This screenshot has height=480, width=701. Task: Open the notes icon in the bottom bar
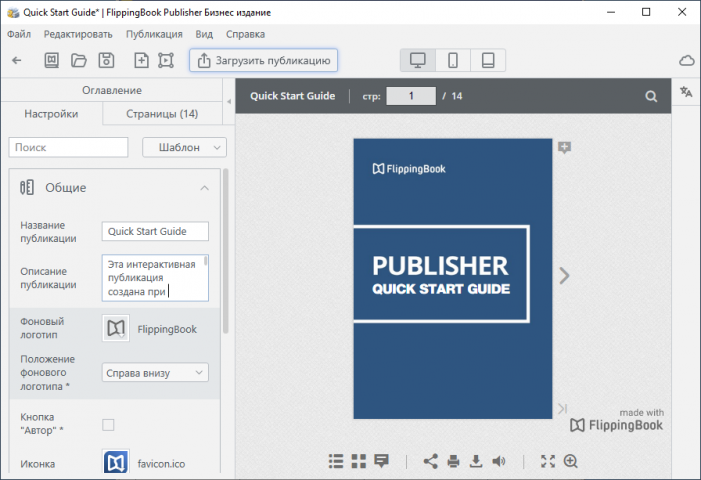pyautogui.click(x=381, y=461)
